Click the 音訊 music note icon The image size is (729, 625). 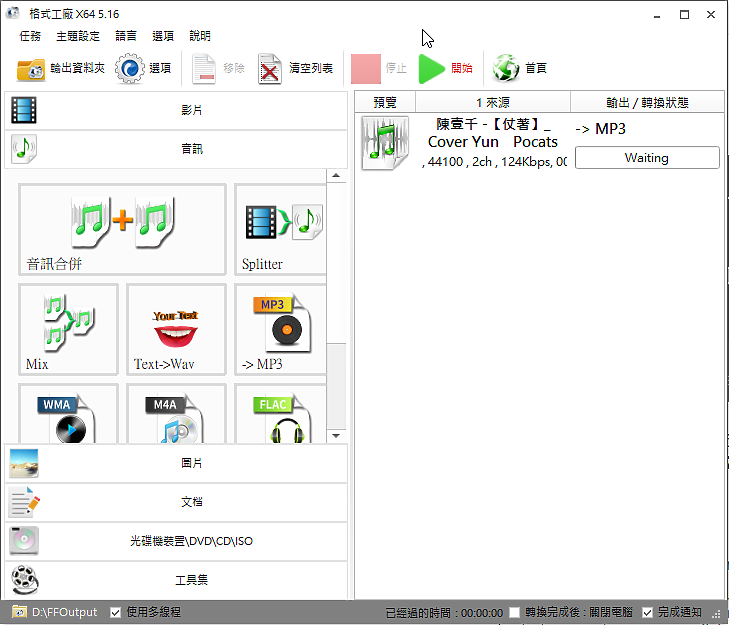tap(24, 149)
